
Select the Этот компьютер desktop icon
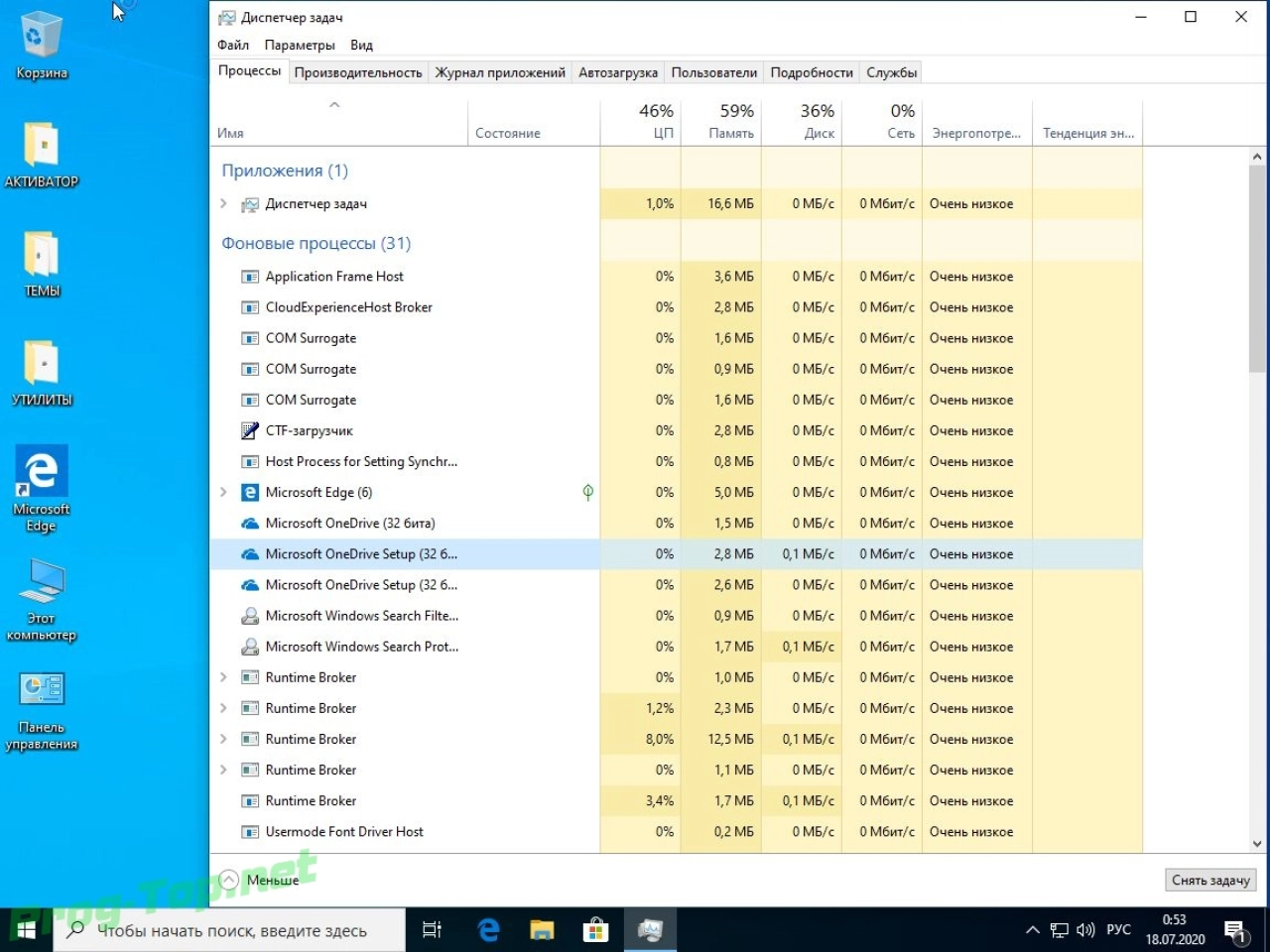pyautogui.click(x=42, y=600)
